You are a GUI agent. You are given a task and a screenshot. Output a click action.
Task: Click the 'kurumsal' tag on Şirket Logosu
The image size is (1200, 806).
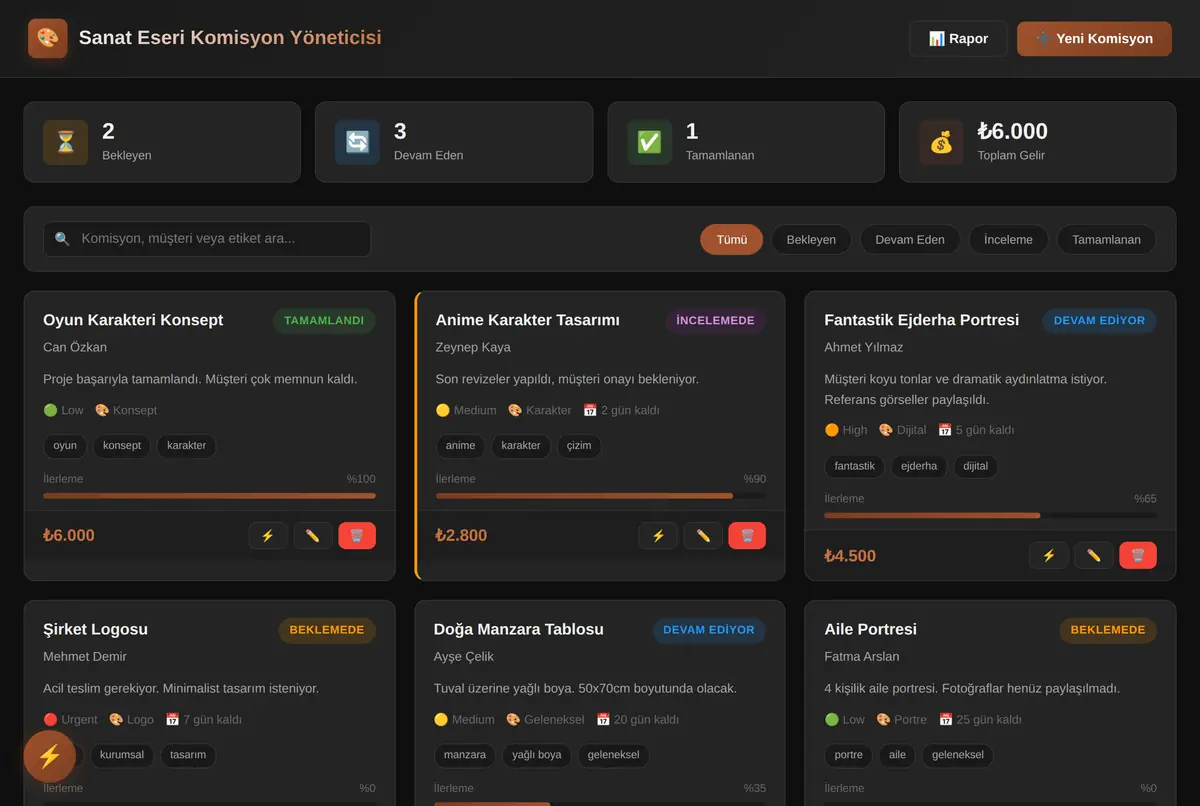pyautogui.click(x=122, y=755)
